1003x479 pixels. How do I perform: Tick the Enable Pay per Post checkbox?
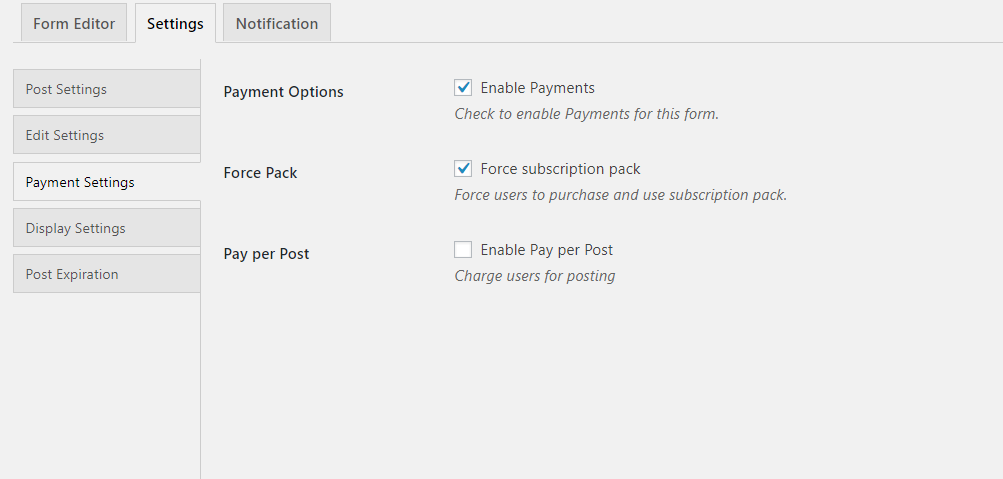pyautogui.click(x=463, y=249)
